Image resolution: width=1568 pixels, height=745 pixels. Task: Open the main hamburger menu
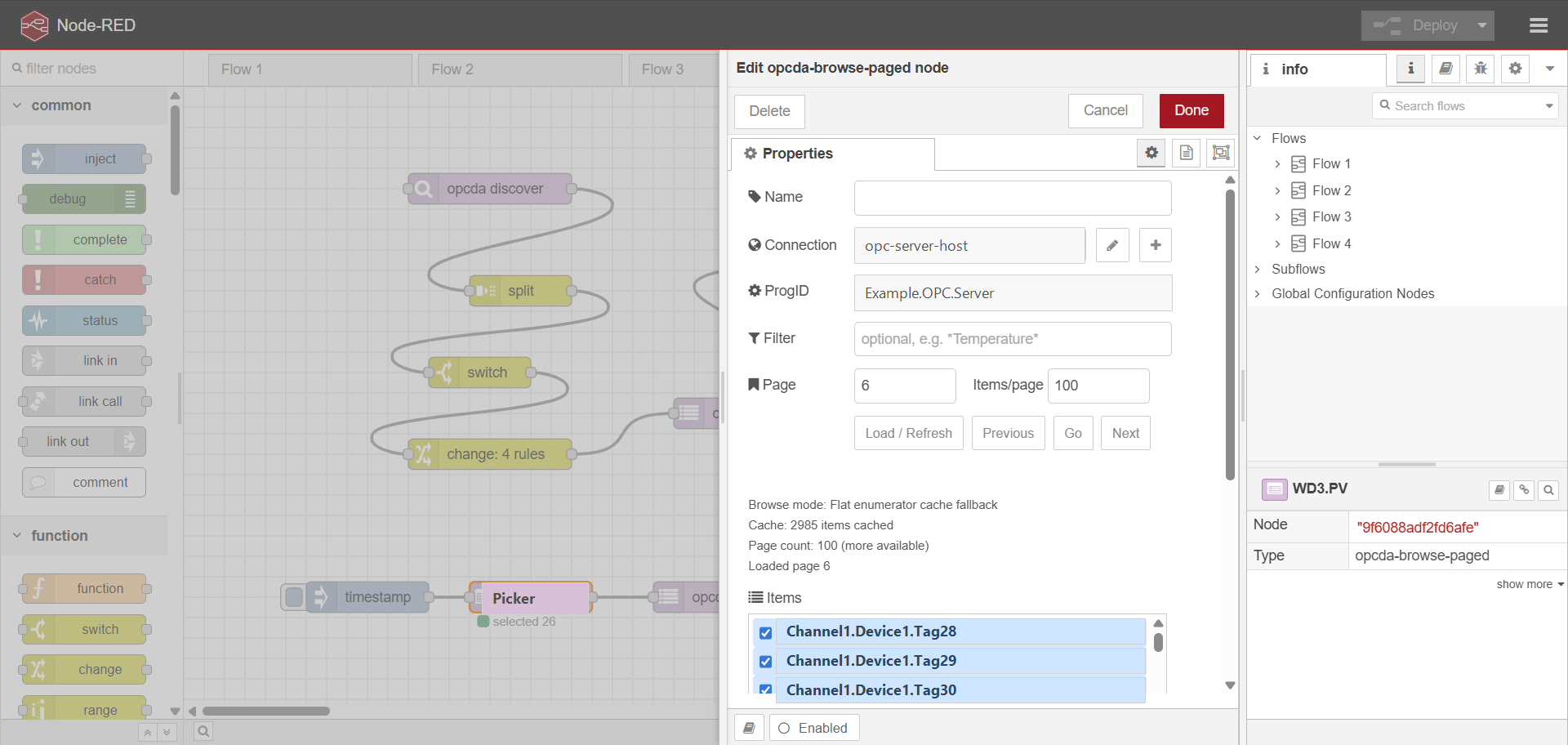1539,25
